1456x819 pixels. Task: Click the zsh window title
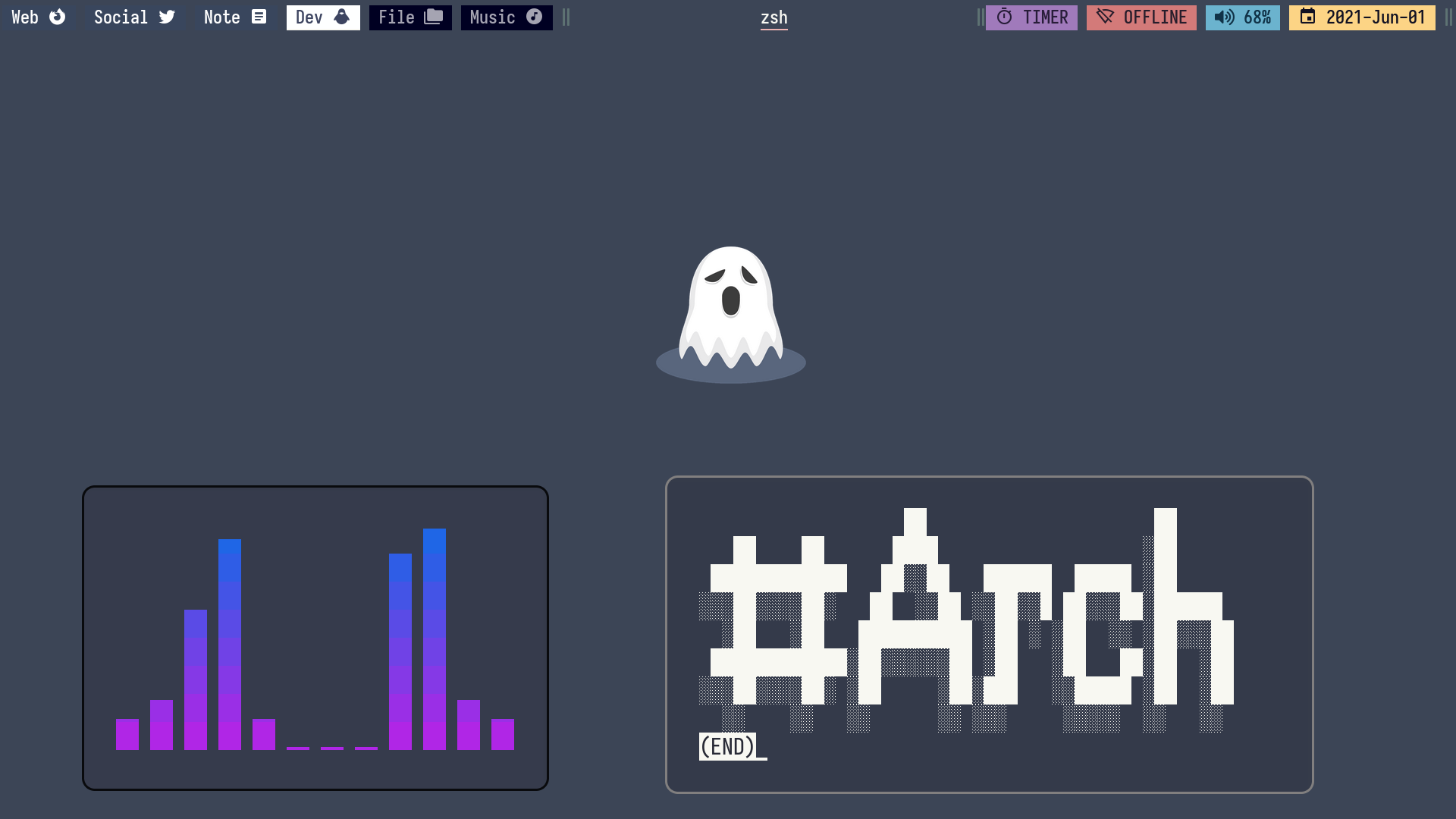pos(773,17)
